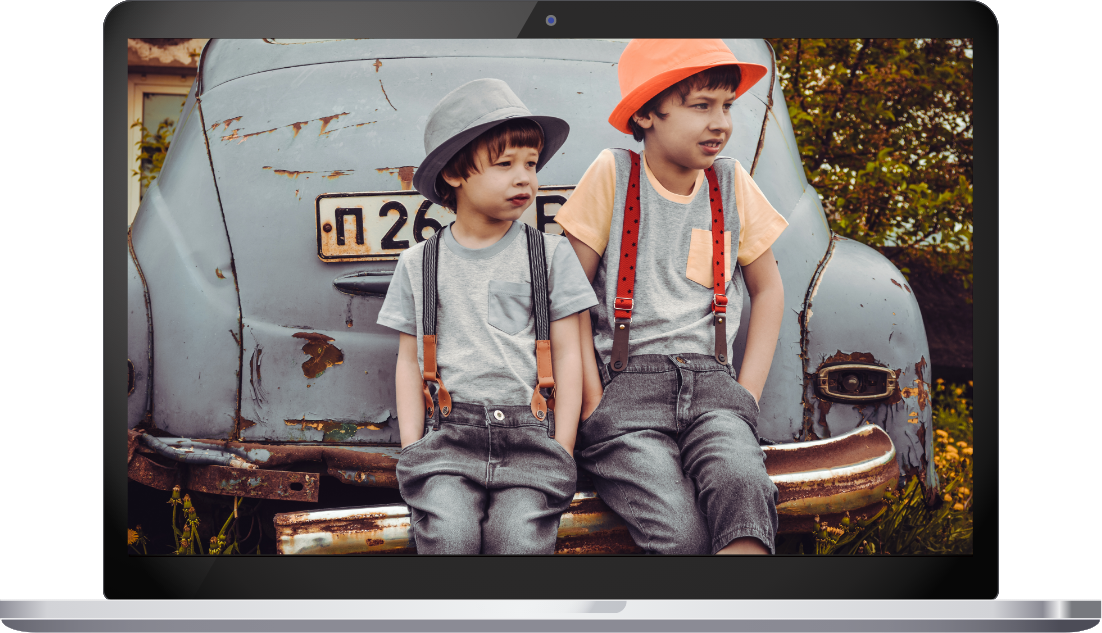Click the gray chest pocket on the smaller boy
This screenshot has width=1102, height=633.
click(x=510, y=307)
